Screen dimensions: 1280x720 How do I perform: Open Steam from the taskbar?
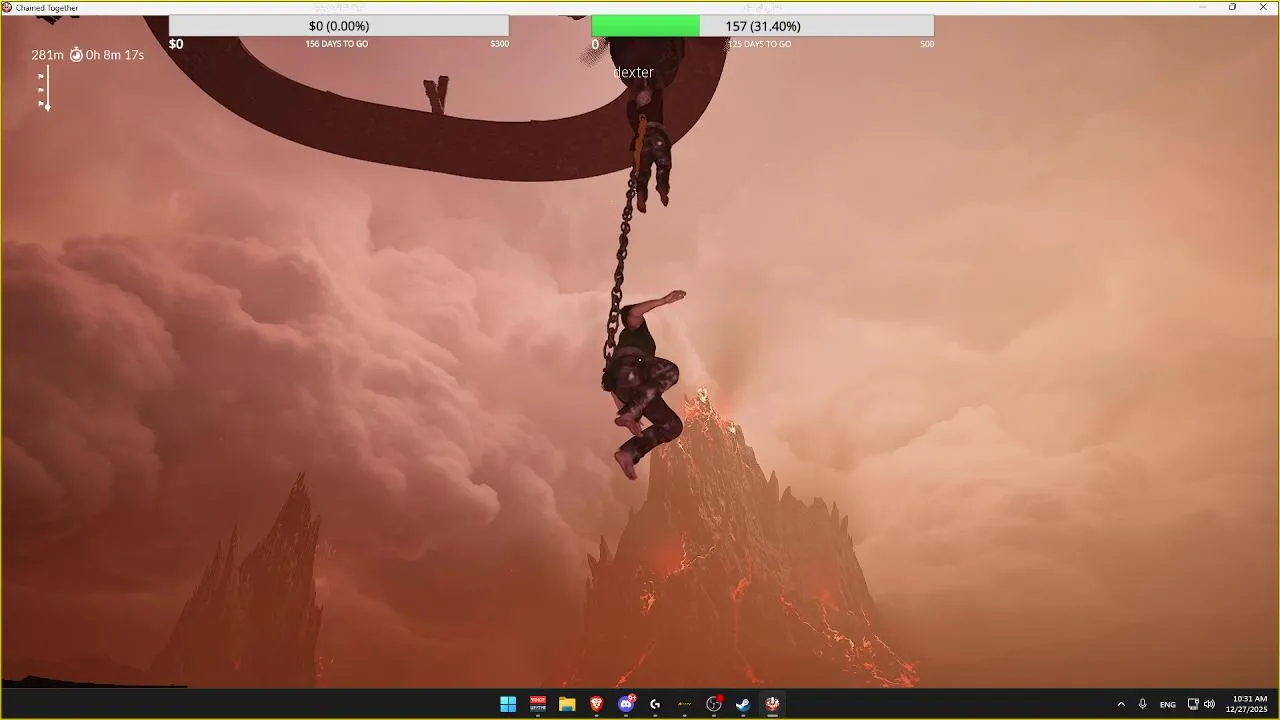[743, 704]
